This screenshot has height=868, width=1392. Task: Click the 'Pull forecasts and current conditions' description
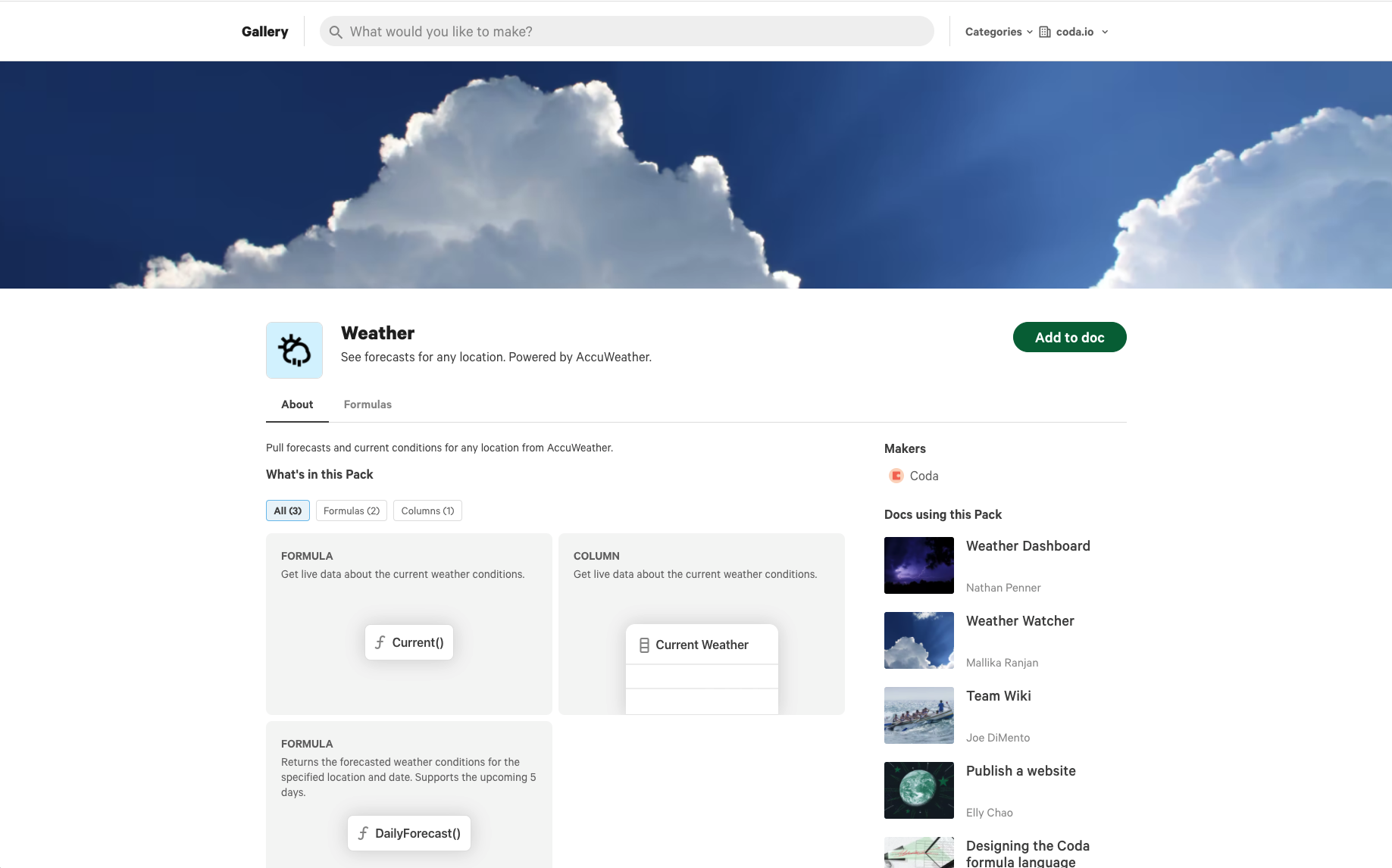coord(439,448)
